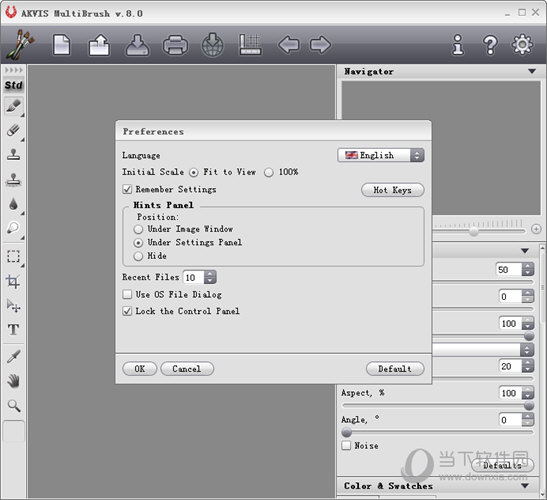This screenshot has height=500, width=547.
Task: Collapse the Color & Swatches panel arrow
Action: (525, 486)
